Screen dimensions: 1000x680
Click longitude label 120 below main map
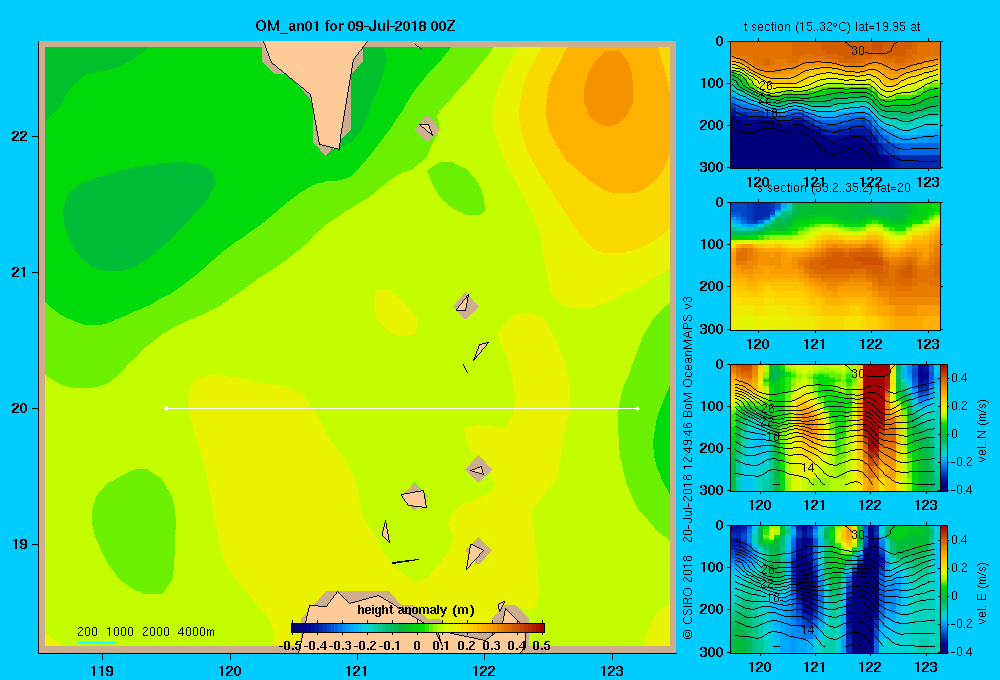[230, 670]
